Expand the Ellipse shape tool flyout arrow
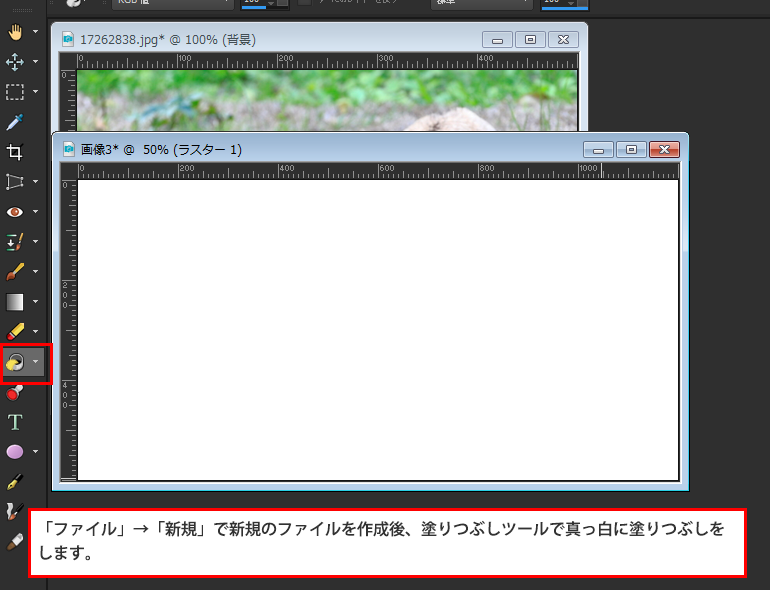 (35, 451)
